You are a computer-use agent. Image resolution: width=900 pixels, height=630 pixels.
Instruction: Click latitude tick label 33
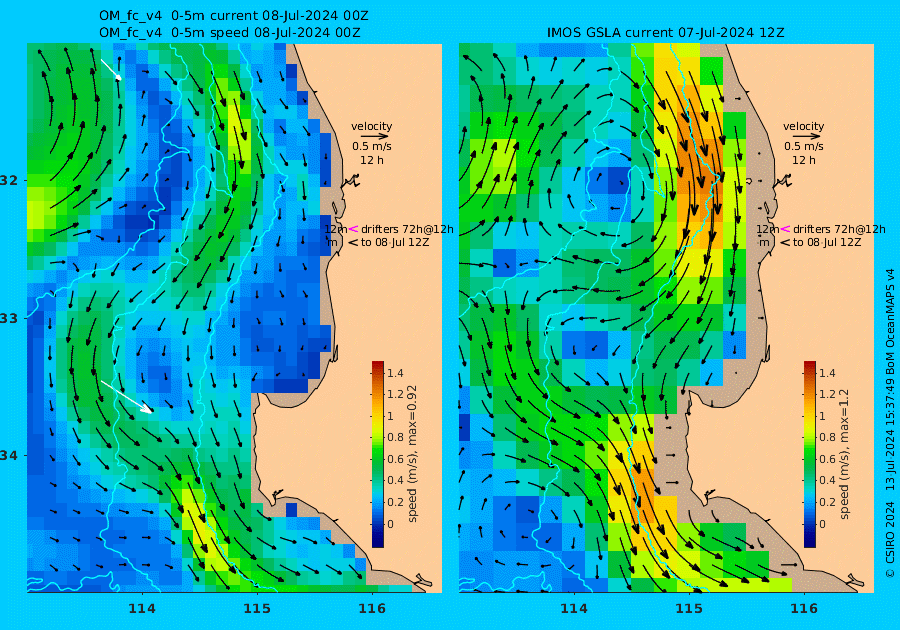click(x=9, y=318)
